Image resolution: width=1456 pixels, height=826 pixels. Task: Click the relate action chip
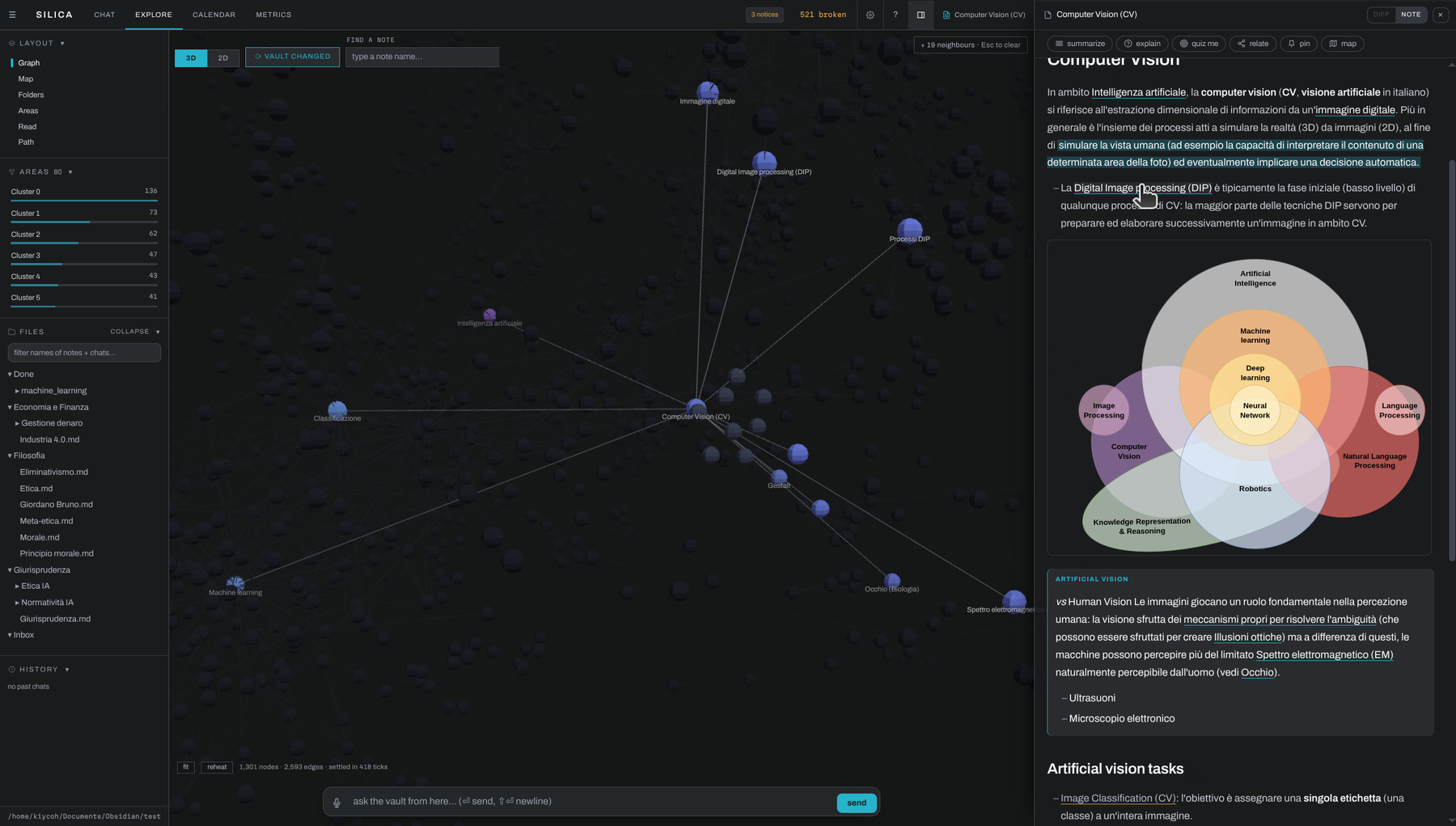tap(1253, 44)
